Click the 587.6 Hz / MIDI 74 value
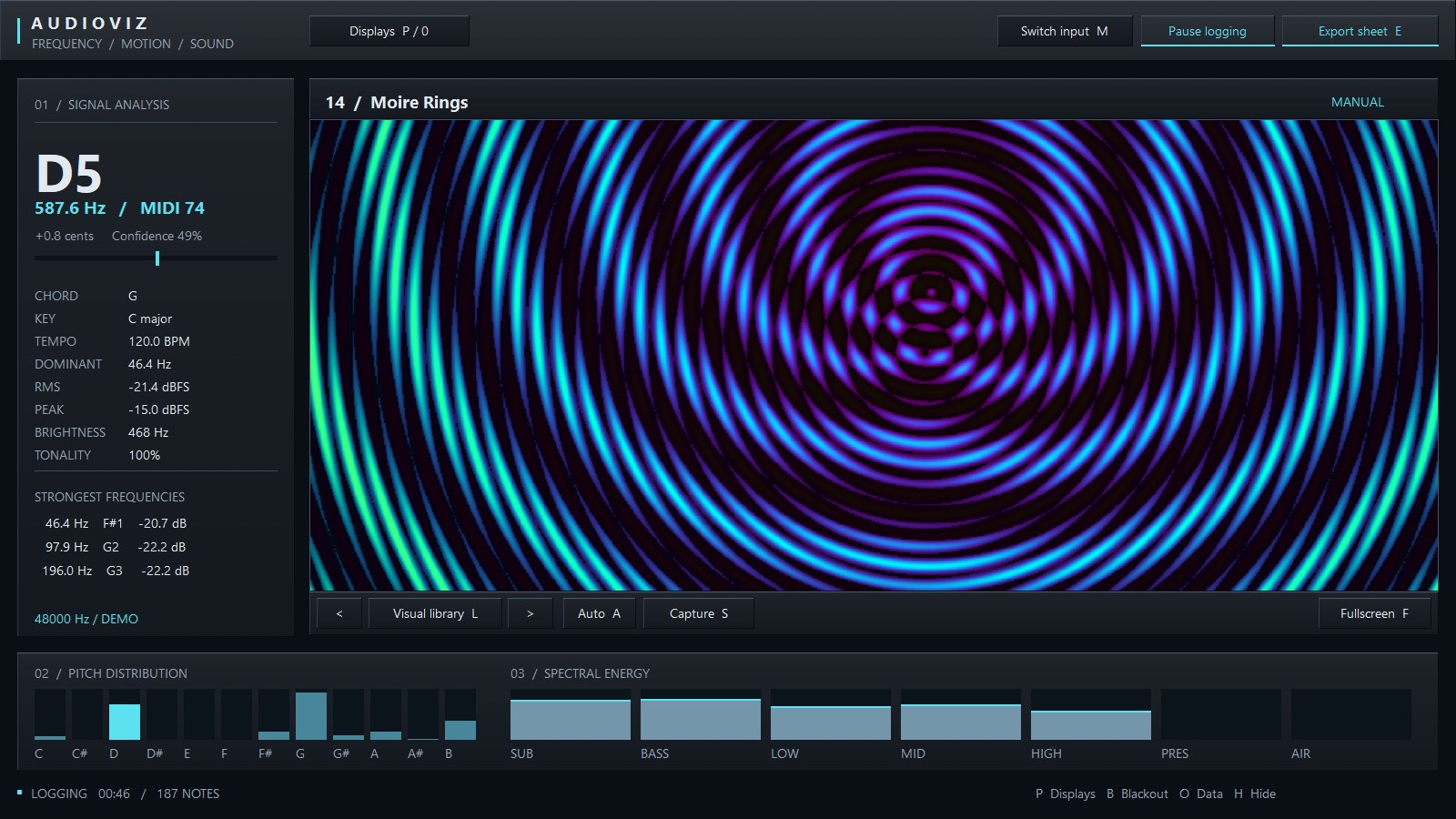Screen dimensions: 1456x819 click(119, 207)
